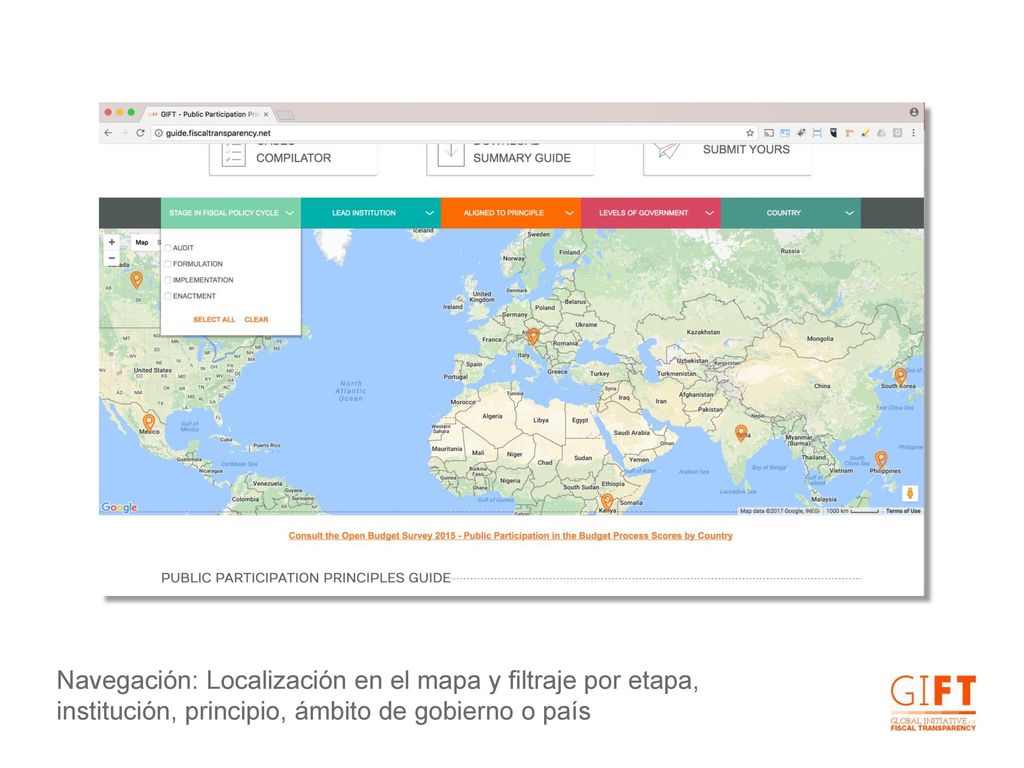
Task: Collapse Stage in Fiscal Policy Cycle dropdown
Action: click(231, 213)
